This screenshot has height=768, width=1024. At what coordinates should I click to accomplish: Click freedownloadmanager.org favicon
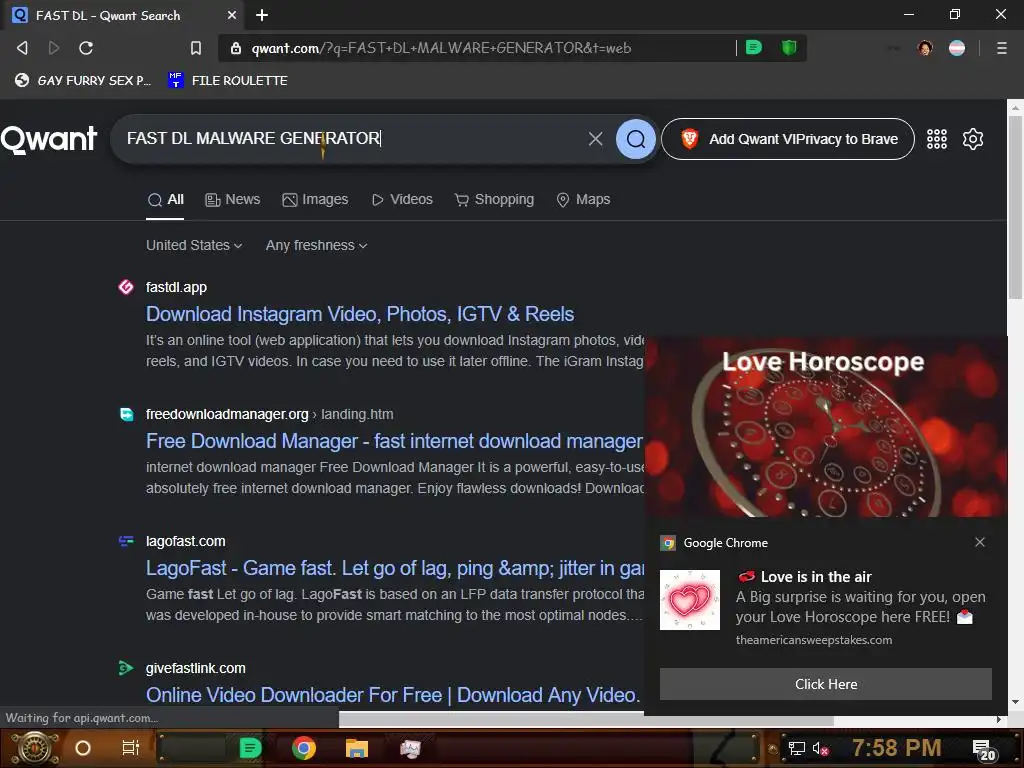[127, 414]
